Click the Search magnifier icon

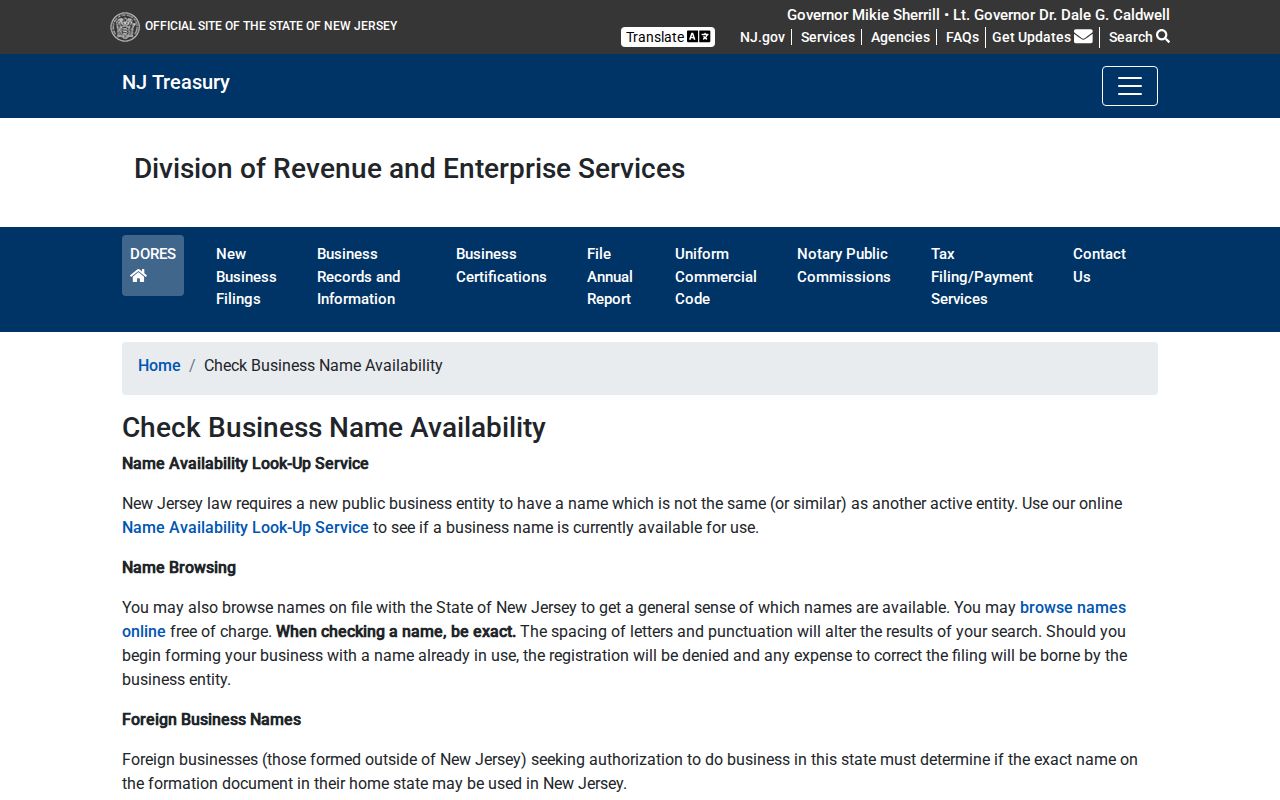point(1163,37)
